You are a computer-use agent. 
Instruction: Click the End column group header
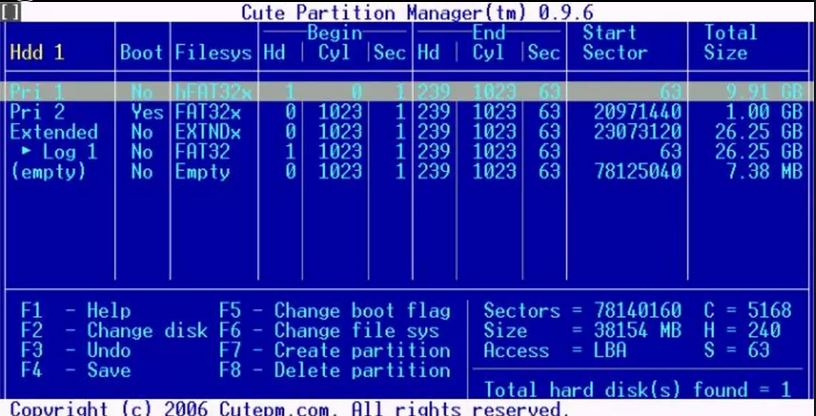[x=489, y=33]
